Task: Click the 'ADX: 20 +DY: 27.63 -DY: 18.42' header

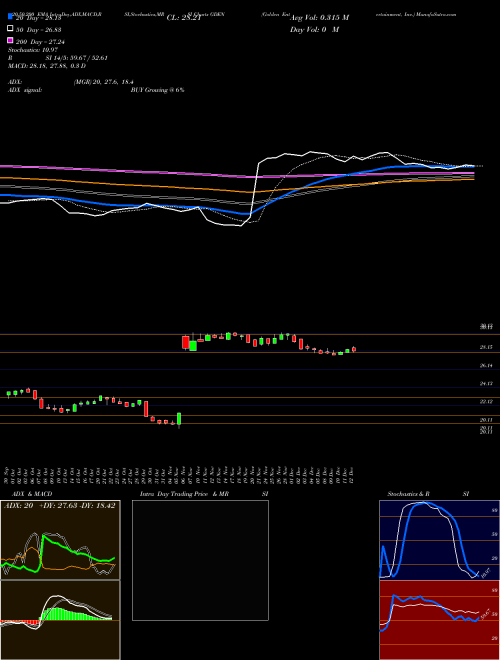Action: (60, 505)
